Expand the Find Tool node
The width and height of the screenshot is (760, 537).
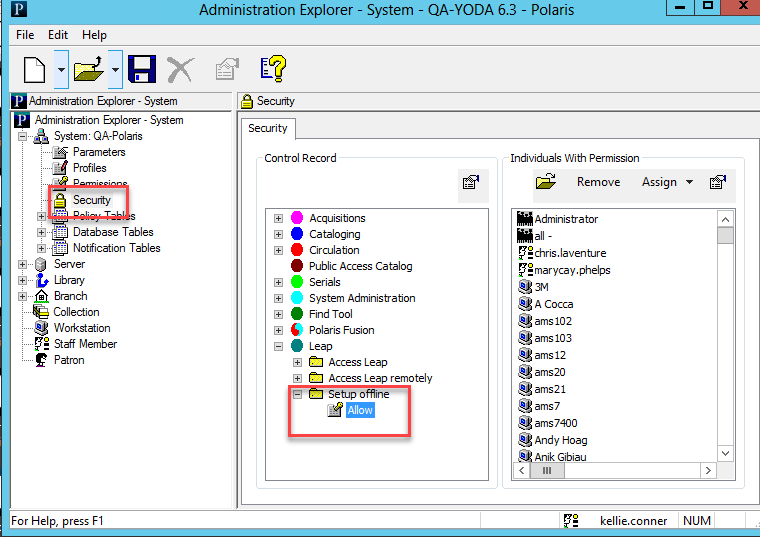[x=278, y=315]
